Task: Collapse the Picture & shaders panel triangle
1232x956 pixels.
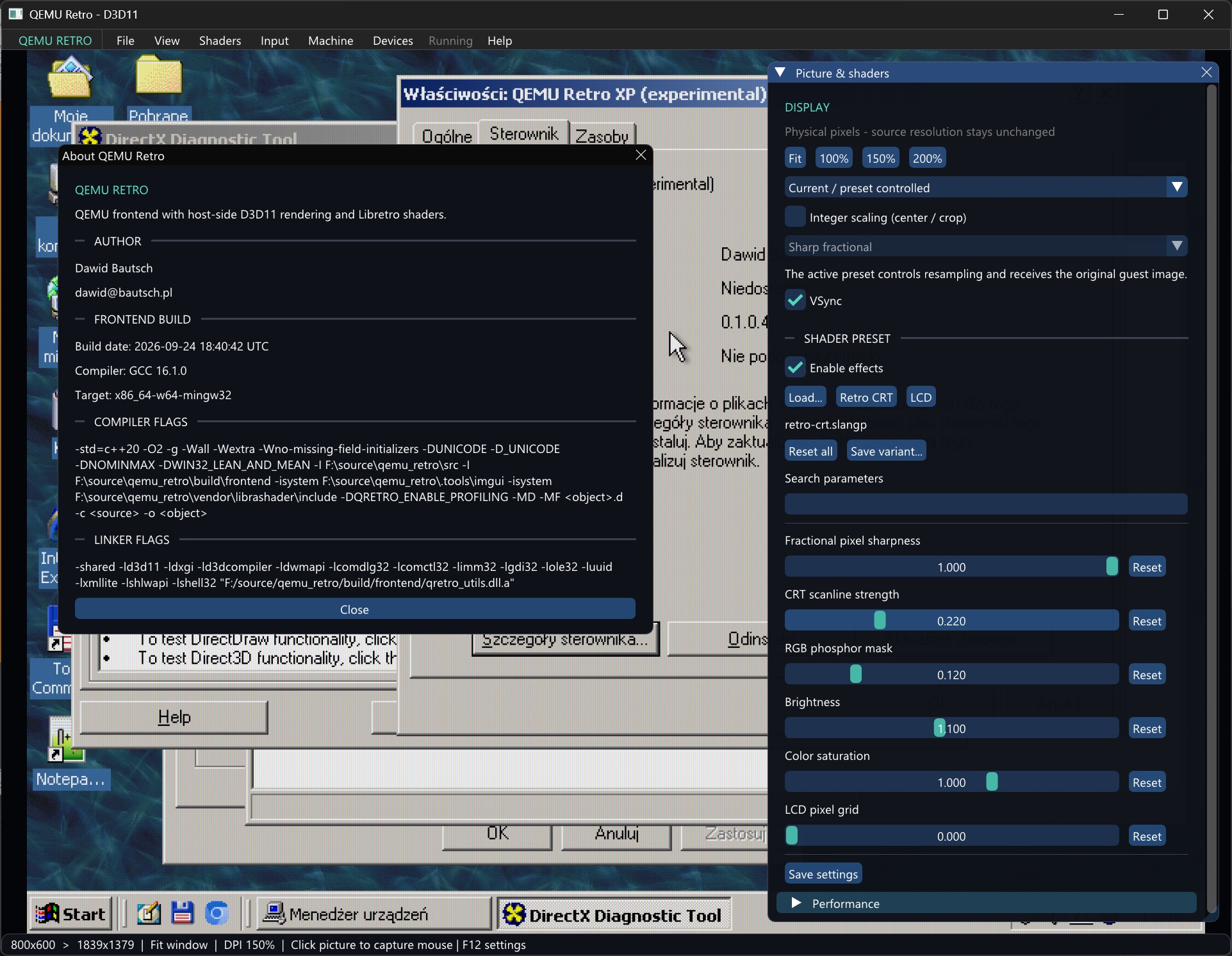Action: [x=780, y=72]
